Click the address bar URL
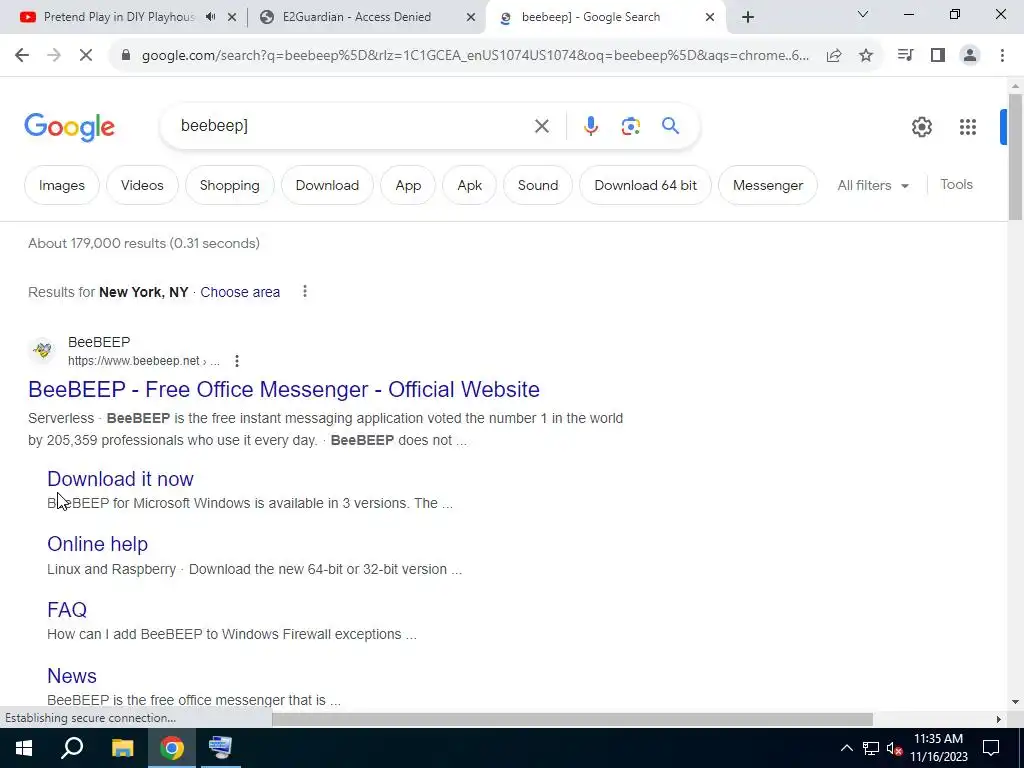1024x768 pixels. (475, 56)
